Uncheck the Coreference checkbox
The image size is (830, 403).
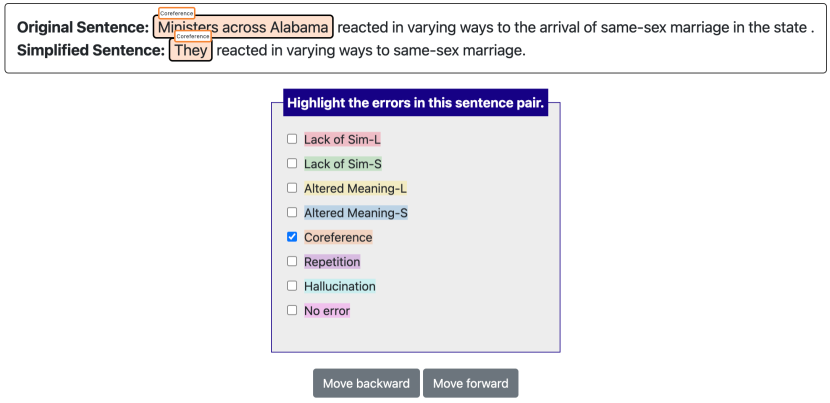(292, 237)
